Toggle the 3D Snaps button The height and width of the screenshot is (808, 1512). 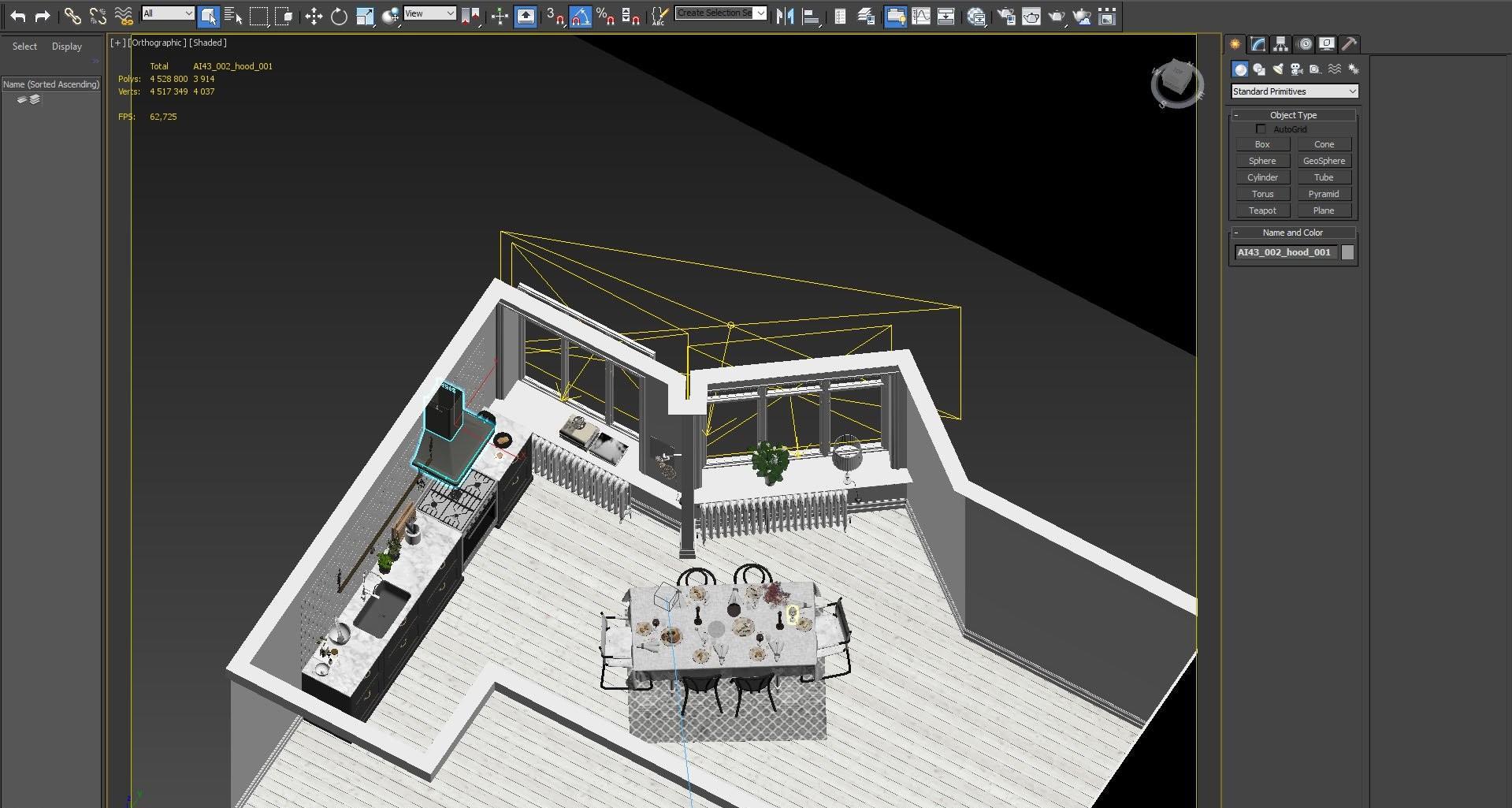[x=555, y=16]
